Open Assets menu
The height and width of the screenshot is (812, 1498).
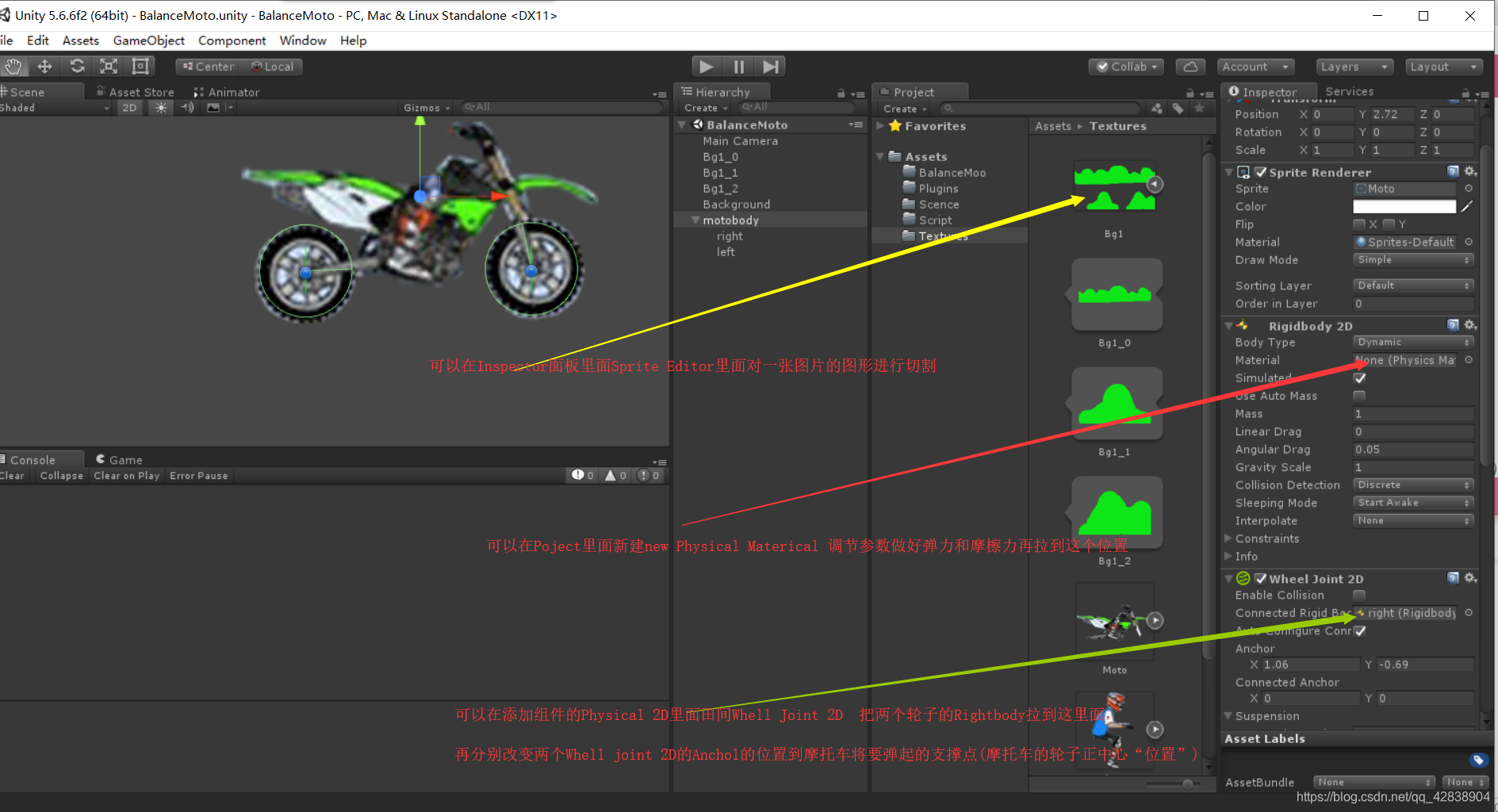[81, 40]
